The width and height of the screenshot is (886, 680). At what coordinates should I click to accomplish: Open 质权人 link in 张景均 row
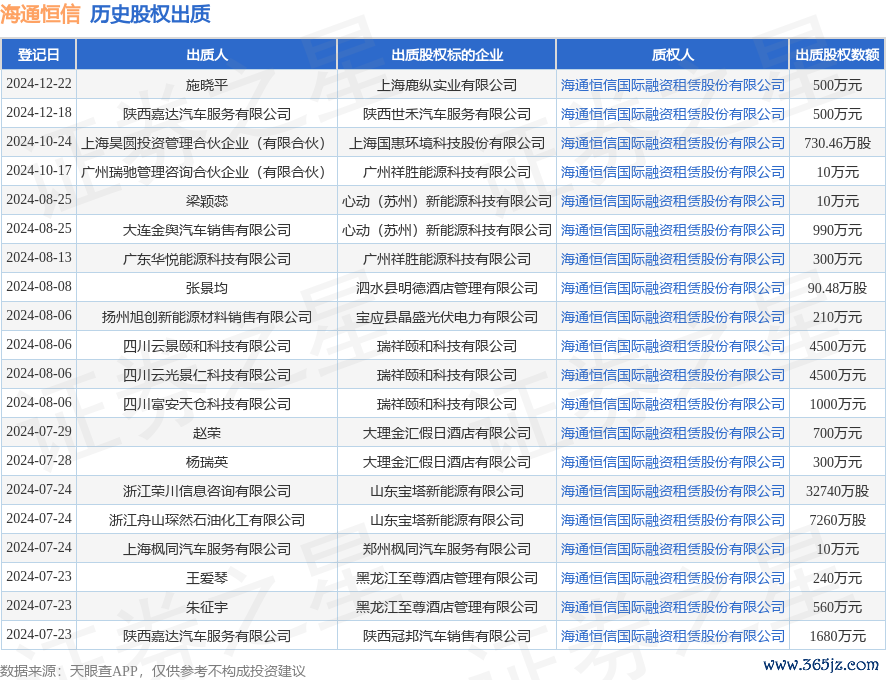(672, 288)
